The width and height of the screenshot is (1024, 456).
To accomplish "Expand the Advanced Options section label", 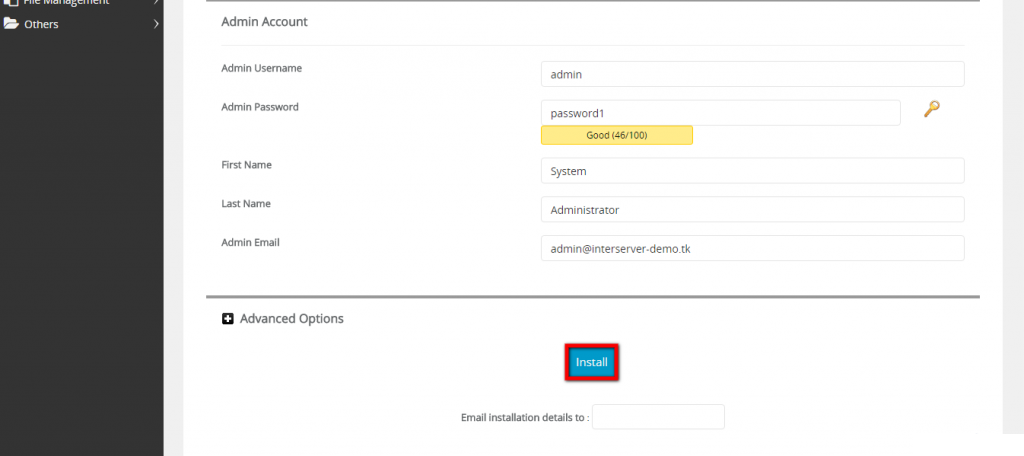I will point(291,319).
